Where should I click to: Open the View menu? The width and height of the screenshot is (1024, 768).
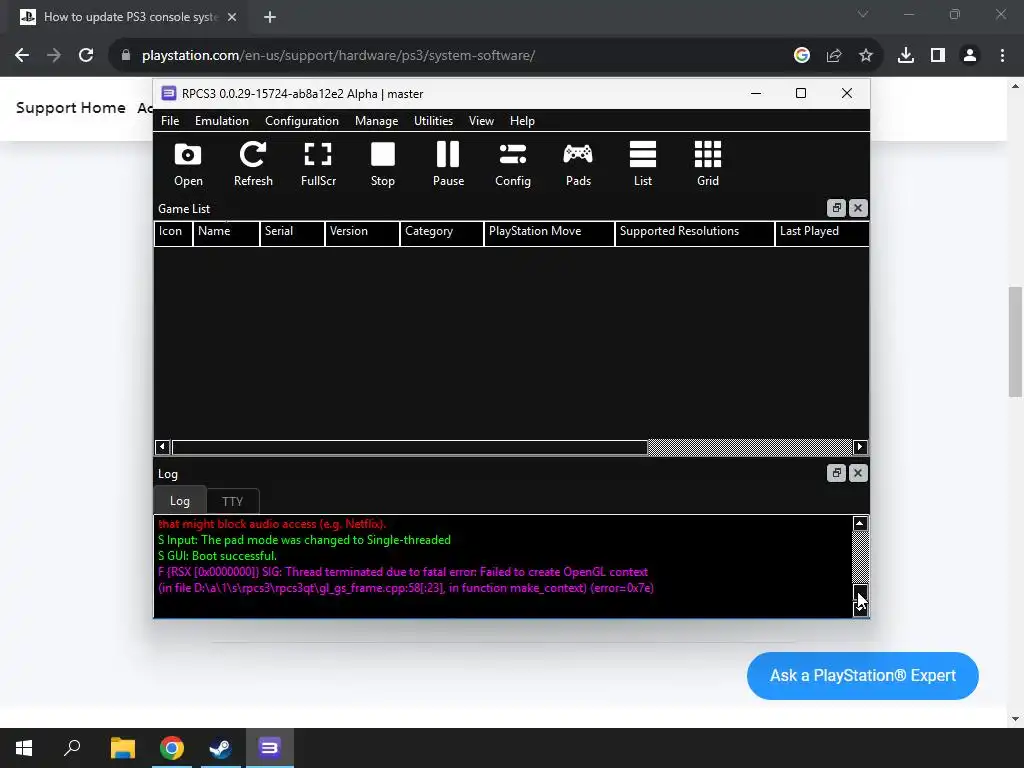(481, 121)
